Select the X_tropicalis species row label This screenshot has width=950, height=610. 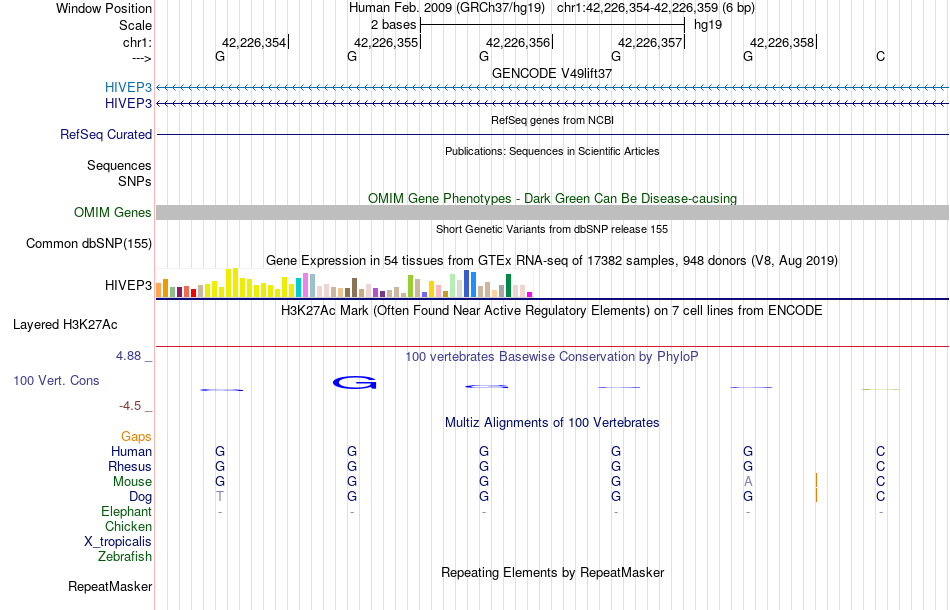[118, 542]
